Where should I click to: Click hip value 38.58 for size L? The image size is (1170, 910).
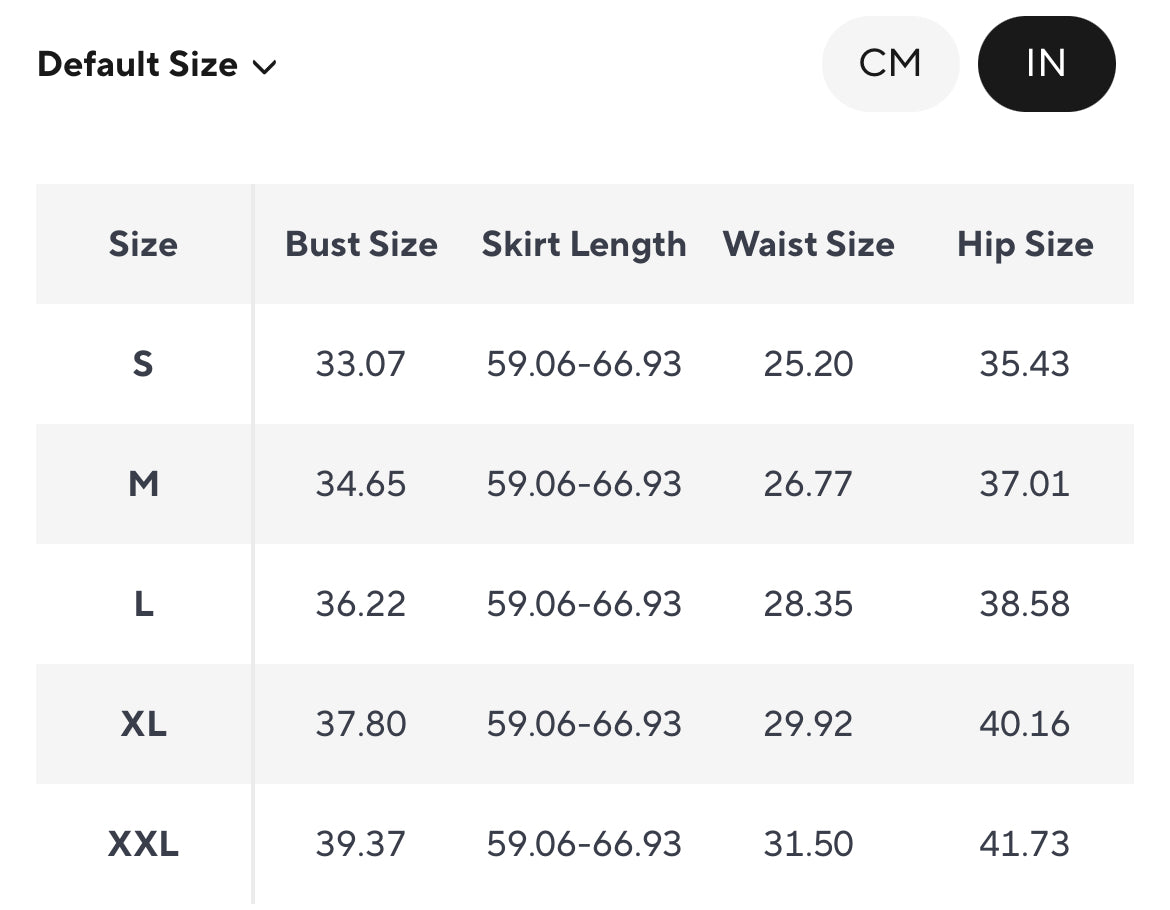[1025, 604]
